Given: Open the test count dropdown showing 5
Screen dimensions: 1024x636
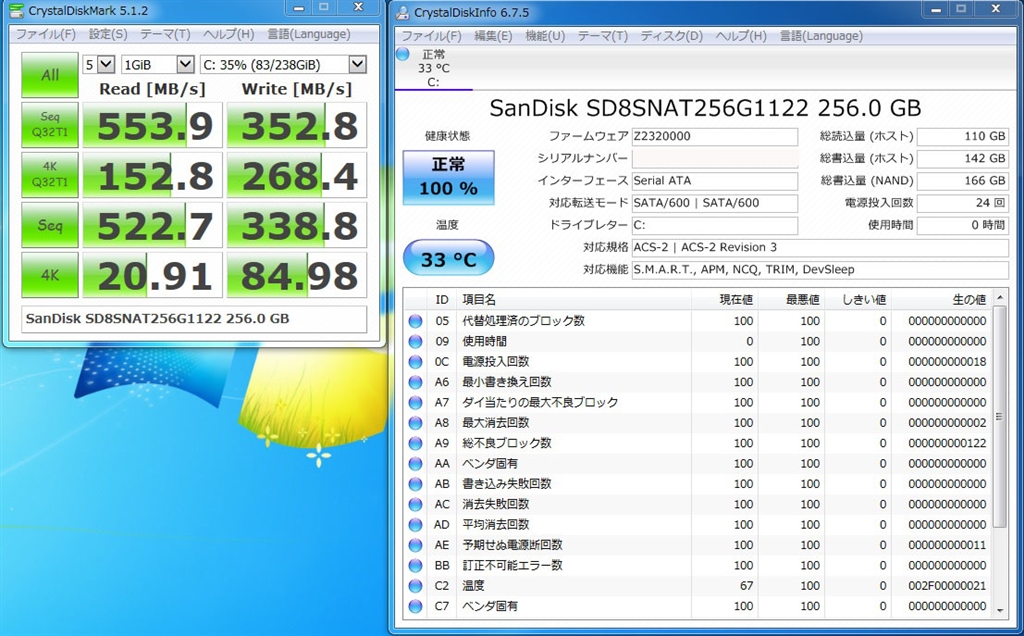Looking at the screenshot, I should (99, 64).
